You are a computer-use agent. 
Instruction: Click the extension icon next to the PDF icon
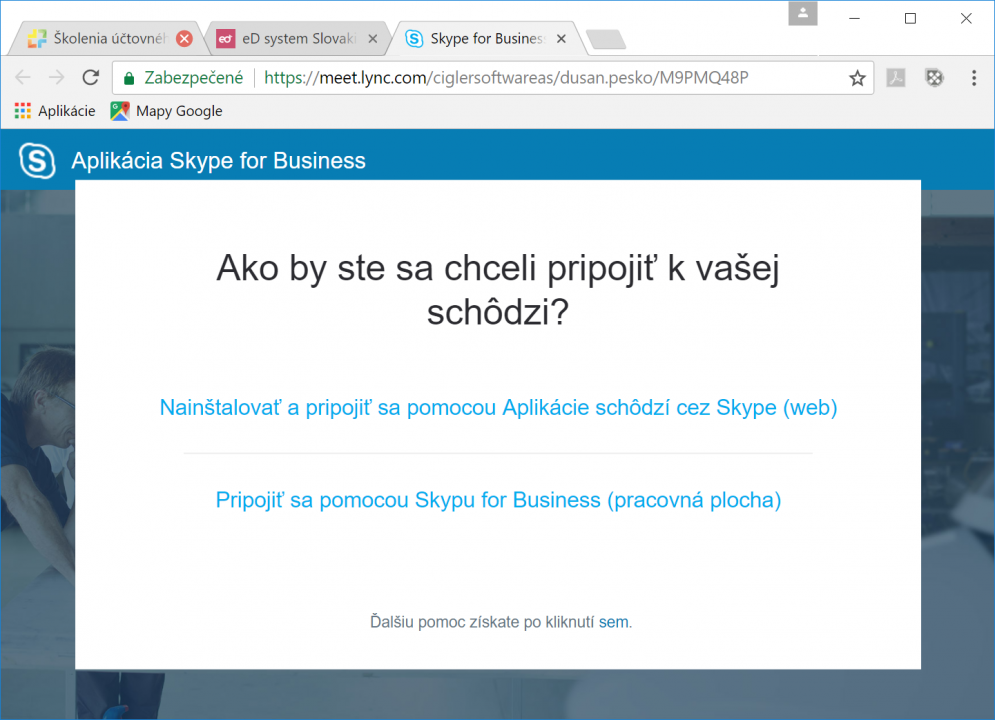[x=933, y=78]
